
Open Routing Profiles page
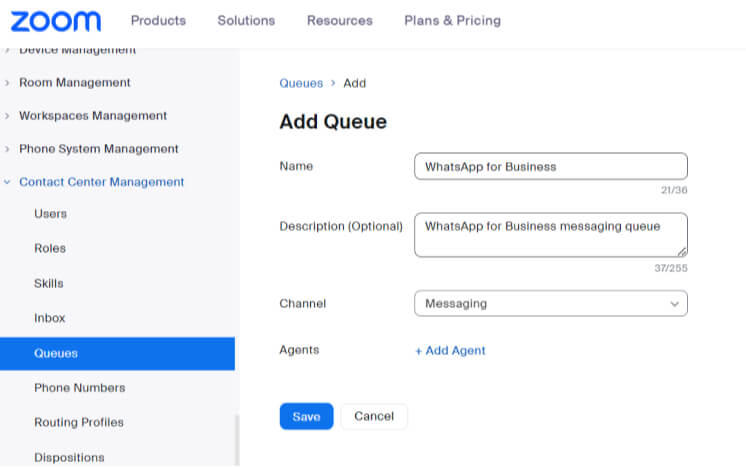(79, 423)
